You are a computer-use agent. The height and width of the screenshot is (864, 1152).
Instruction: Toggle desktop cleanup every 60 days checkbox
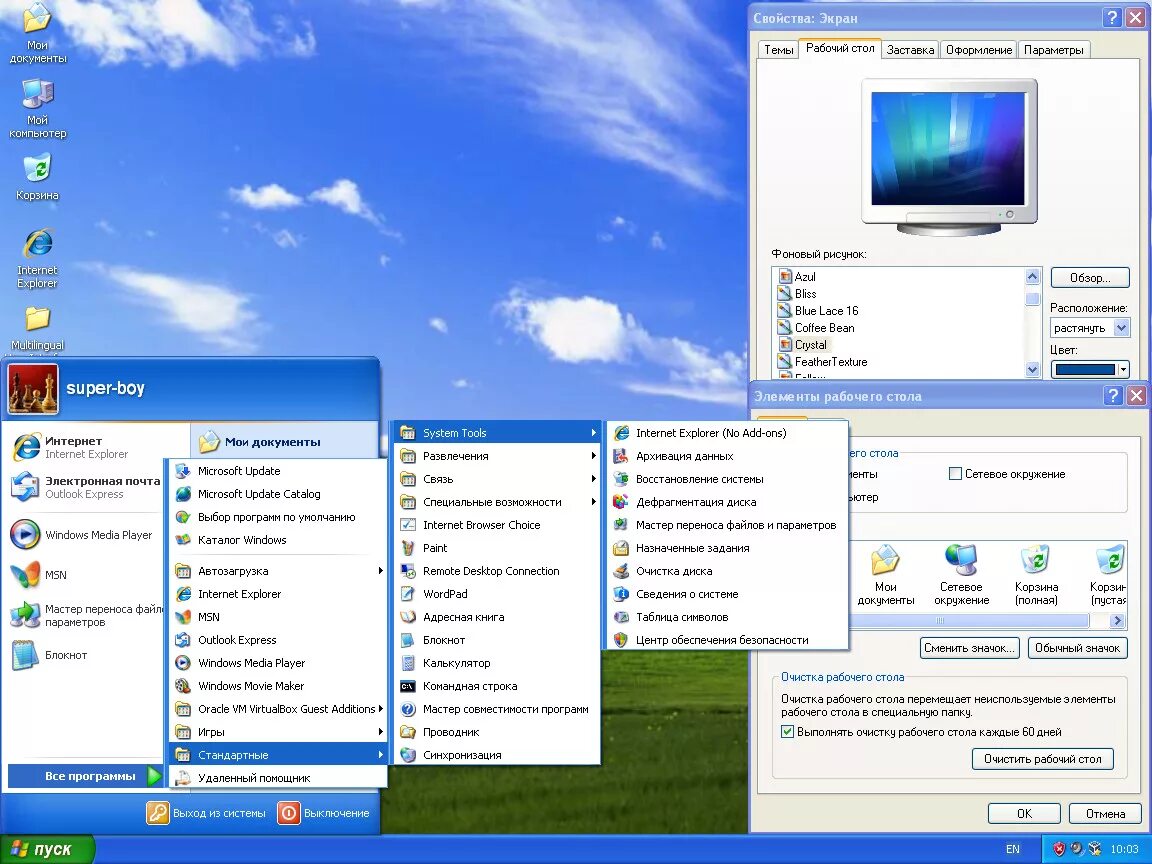[x=787, y=732]
